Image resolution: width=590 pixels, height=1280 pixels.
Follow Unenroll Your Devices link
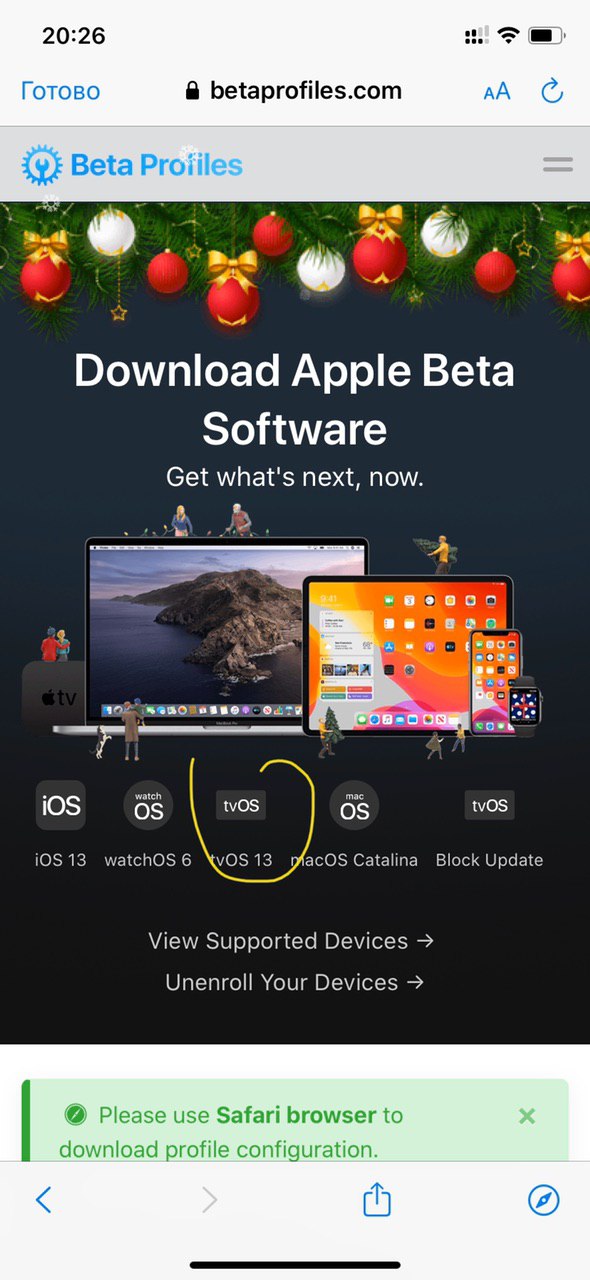coord(295,982)
